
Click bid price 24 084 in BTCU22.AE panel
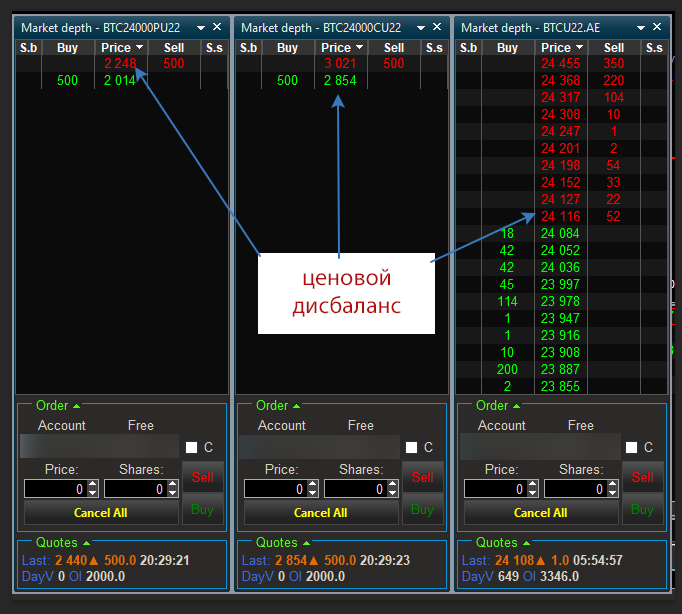(x=560, y=234)
